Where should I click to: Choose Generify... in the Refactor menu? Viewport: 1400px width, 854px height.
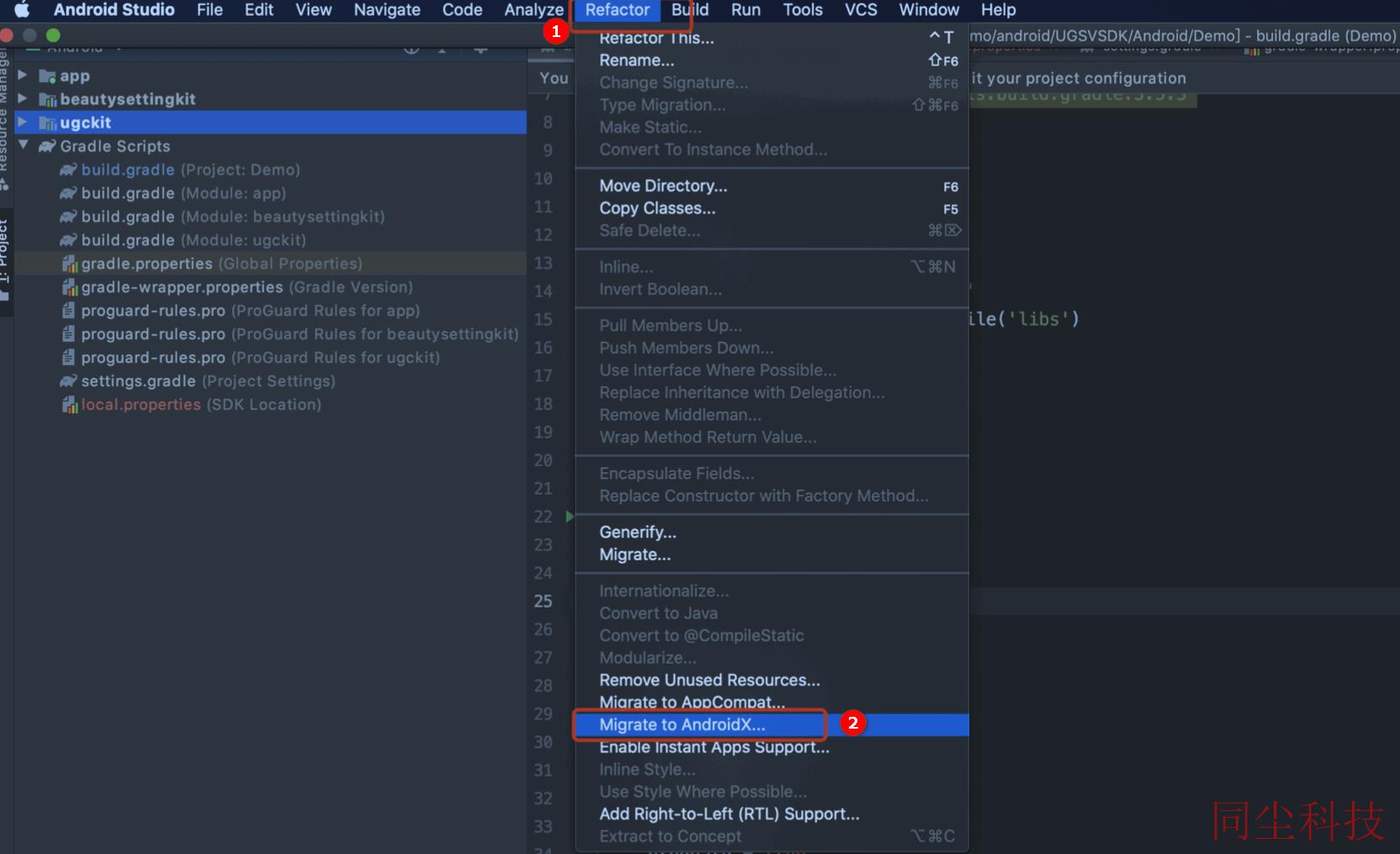pos(772,533)
